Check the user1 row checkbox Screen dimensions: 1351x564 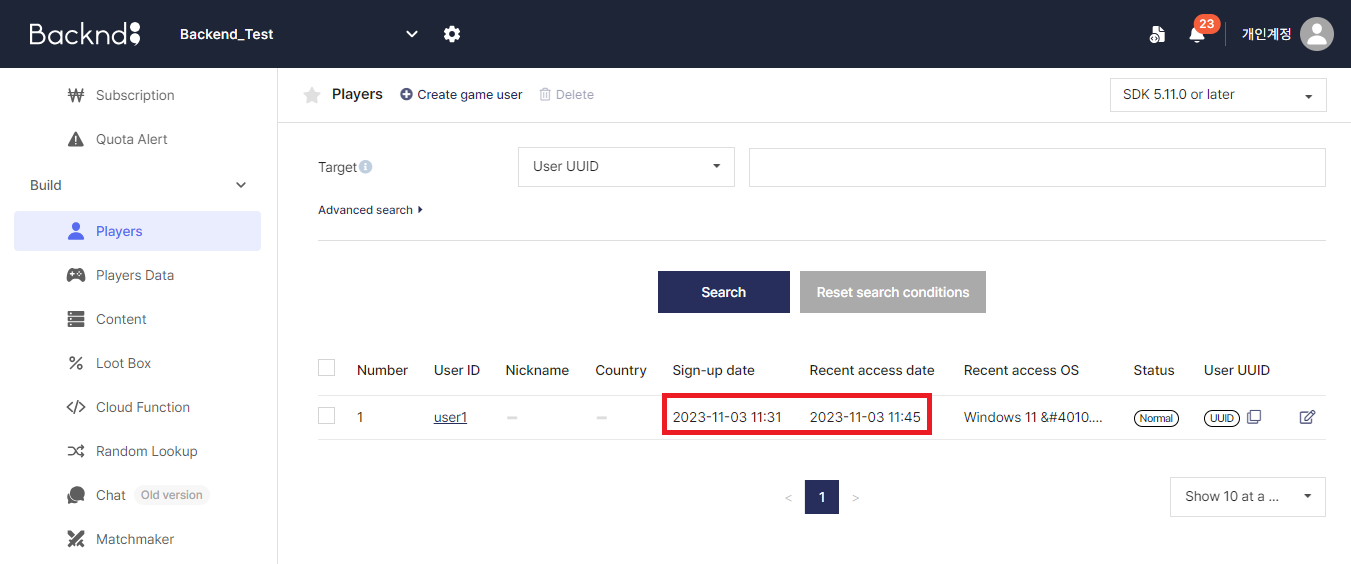[326, 416]
